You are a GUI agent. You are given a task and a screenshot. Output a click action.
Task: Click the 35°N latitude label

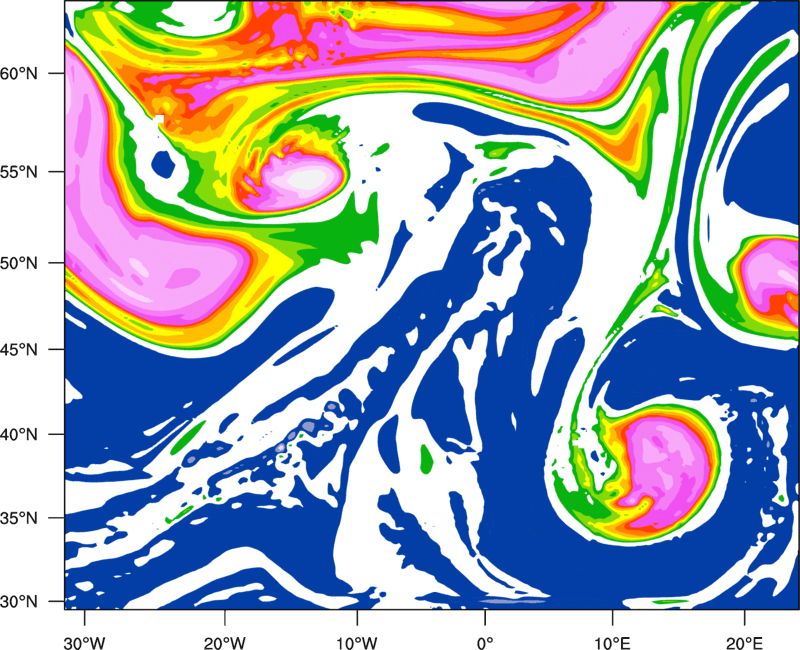pyautogui.click(x=19, y=518)
